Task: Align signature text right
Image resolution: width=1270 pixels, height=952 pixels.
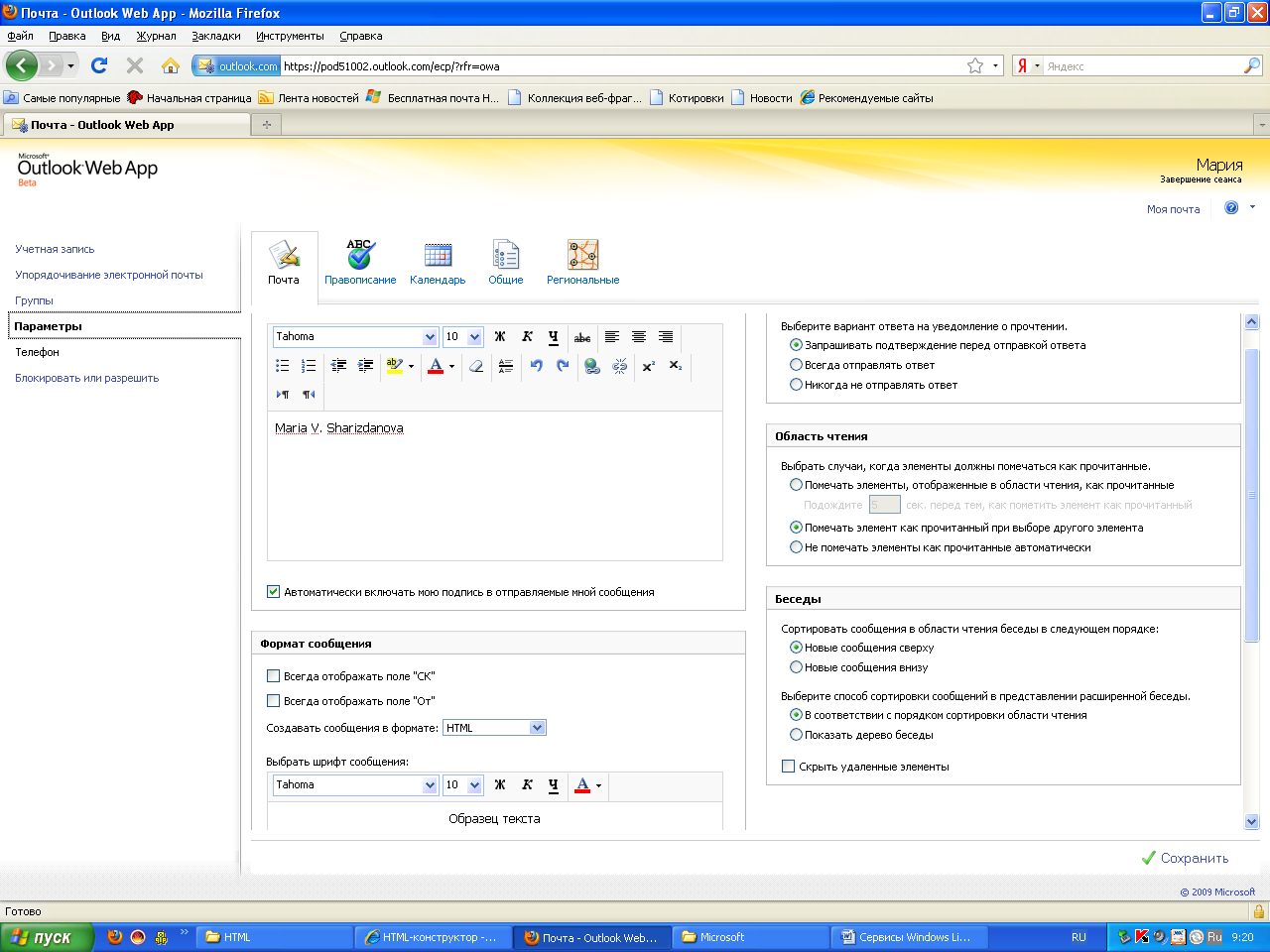Action: click(x=666, y=337)
